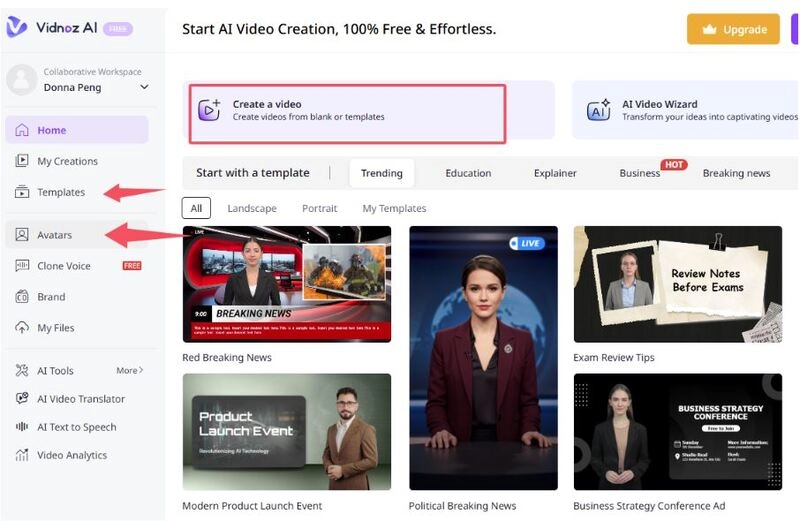Filter templates by Landscape
This screenshot has width=800, height=521.
point(252,208)
